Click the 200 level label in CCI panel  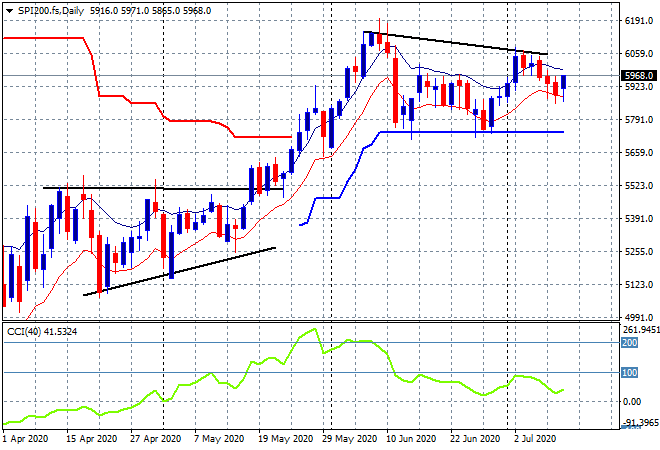pyautogui.click(x=630, y=343)
